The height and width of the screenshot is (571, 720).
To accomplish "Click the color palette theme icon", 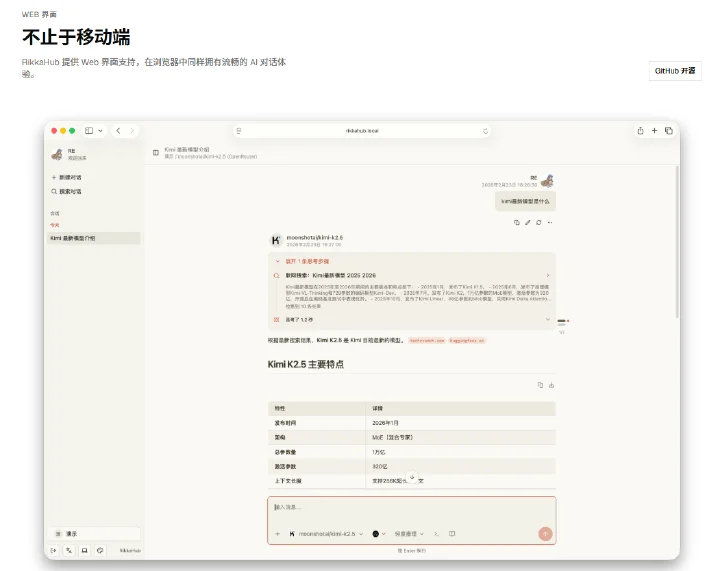I will [x=100, y=550].
